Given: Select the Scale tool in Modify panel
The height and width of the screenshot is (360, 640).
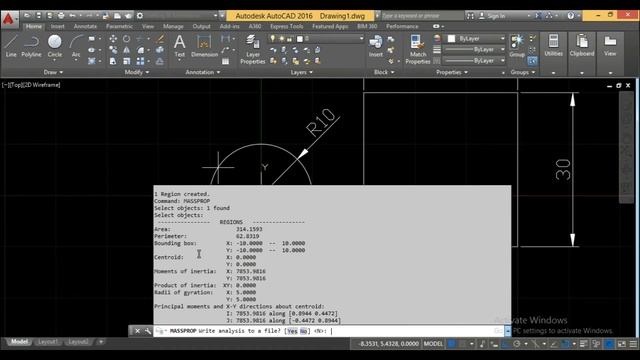Looking at the screenshot, I should [x=127, y=61].
